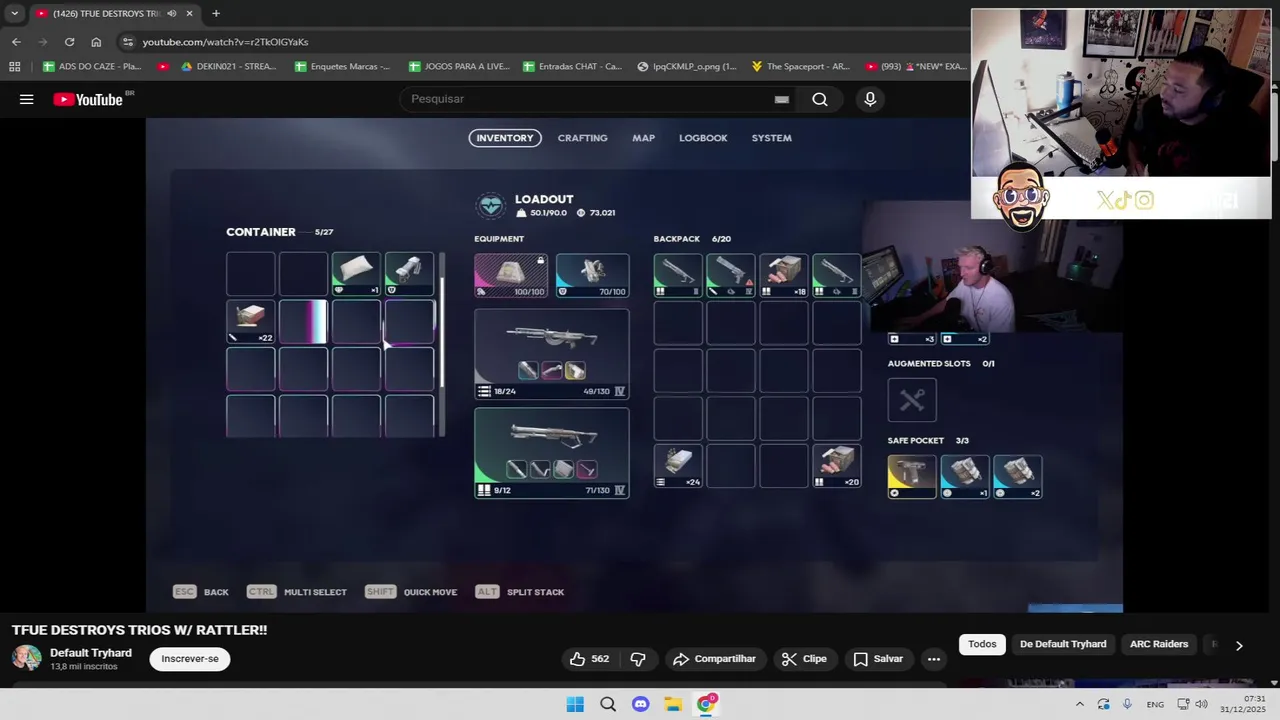Click the YouTube URL in the address bar
The width and height of the screenshot is (1280, 720).
coord(225,42)
